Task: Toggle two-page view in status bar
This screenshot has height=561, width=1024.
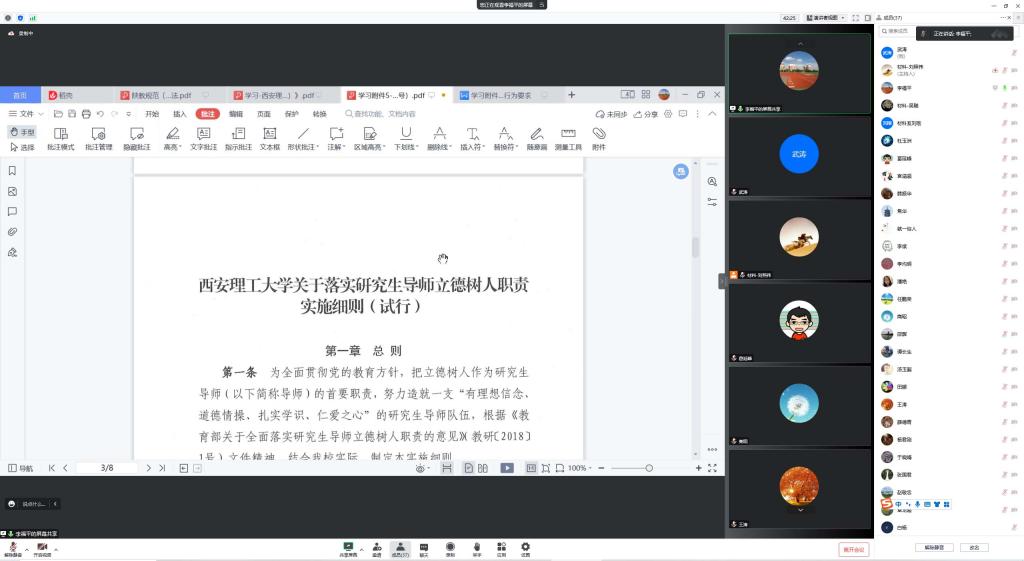Action: tap(483, 468)
